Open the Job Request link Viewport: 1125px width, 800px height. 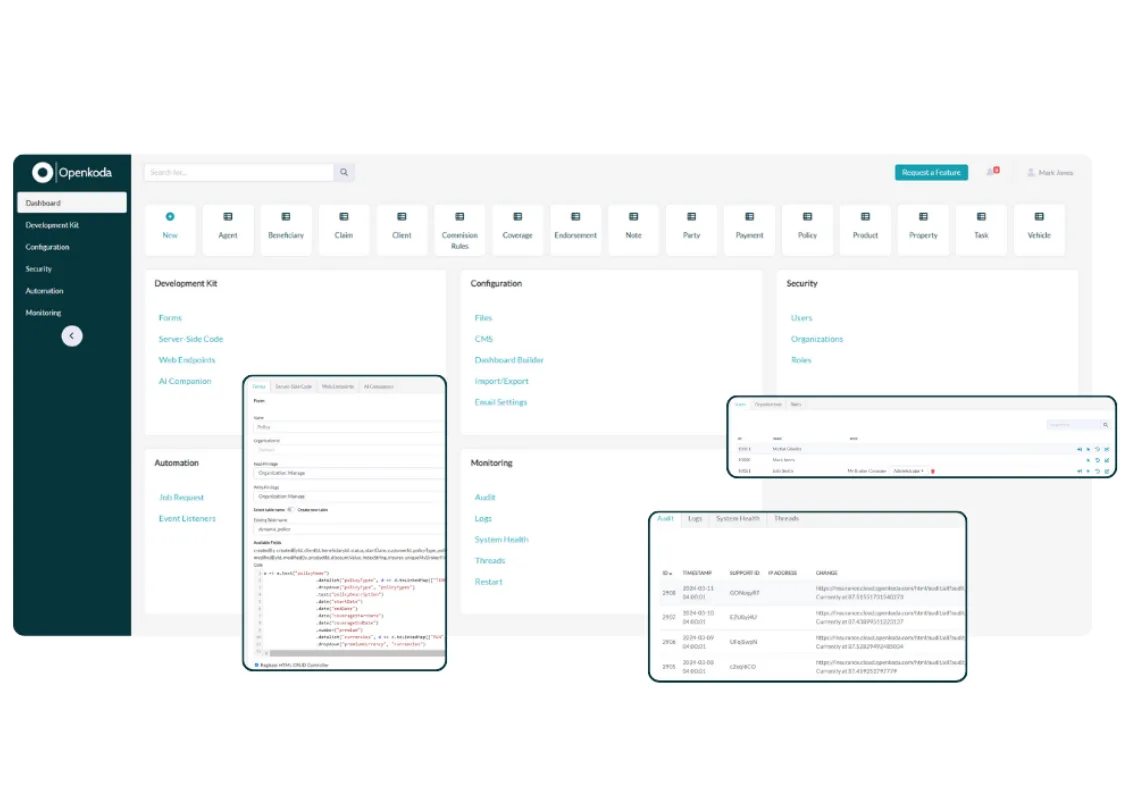tap(182, 497)
